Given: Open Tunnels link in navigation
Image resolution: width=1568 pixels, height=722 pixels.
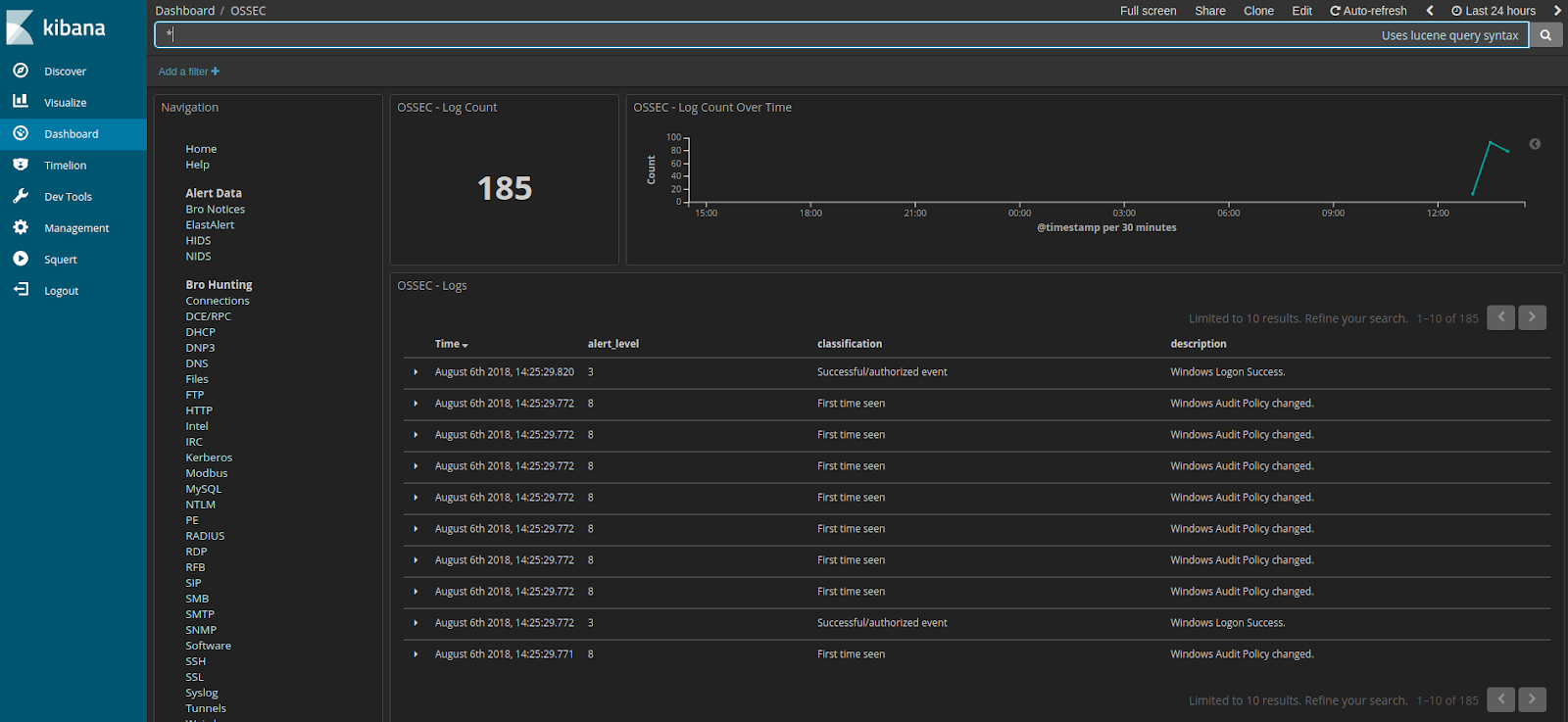Looking at the screenshot, I should pos(205,708).
